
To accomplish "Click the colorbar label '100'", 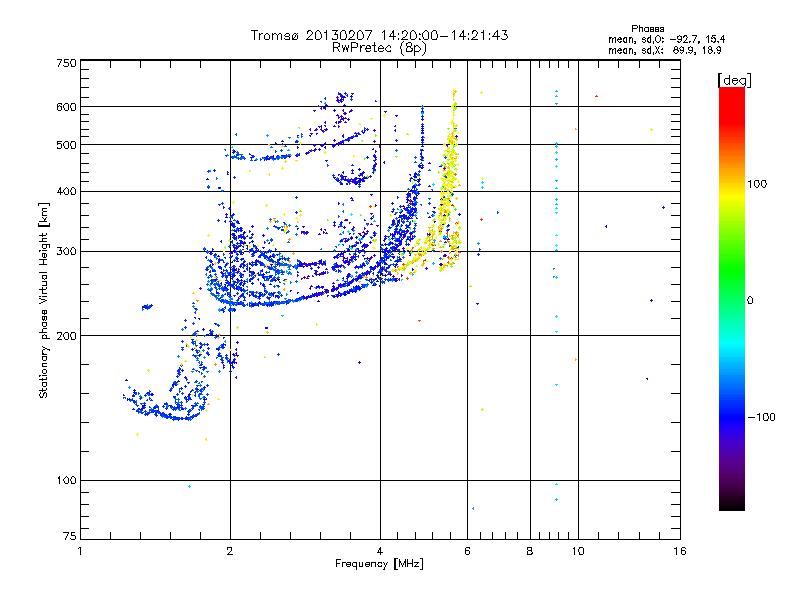I will click(x=757, y=184).
